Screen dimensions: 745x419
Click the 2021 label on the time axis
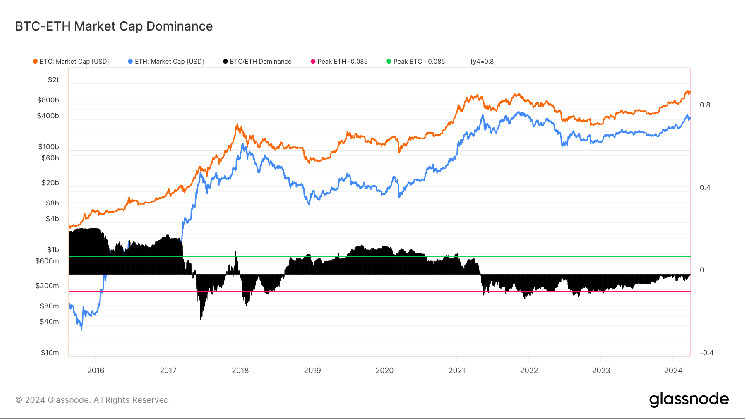pos(456,368)
